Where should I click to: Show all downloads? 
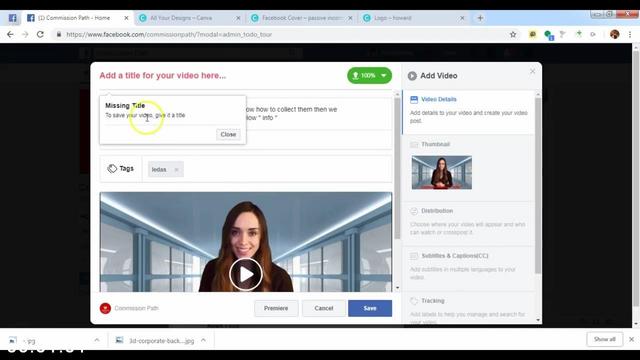click(604, 339)
